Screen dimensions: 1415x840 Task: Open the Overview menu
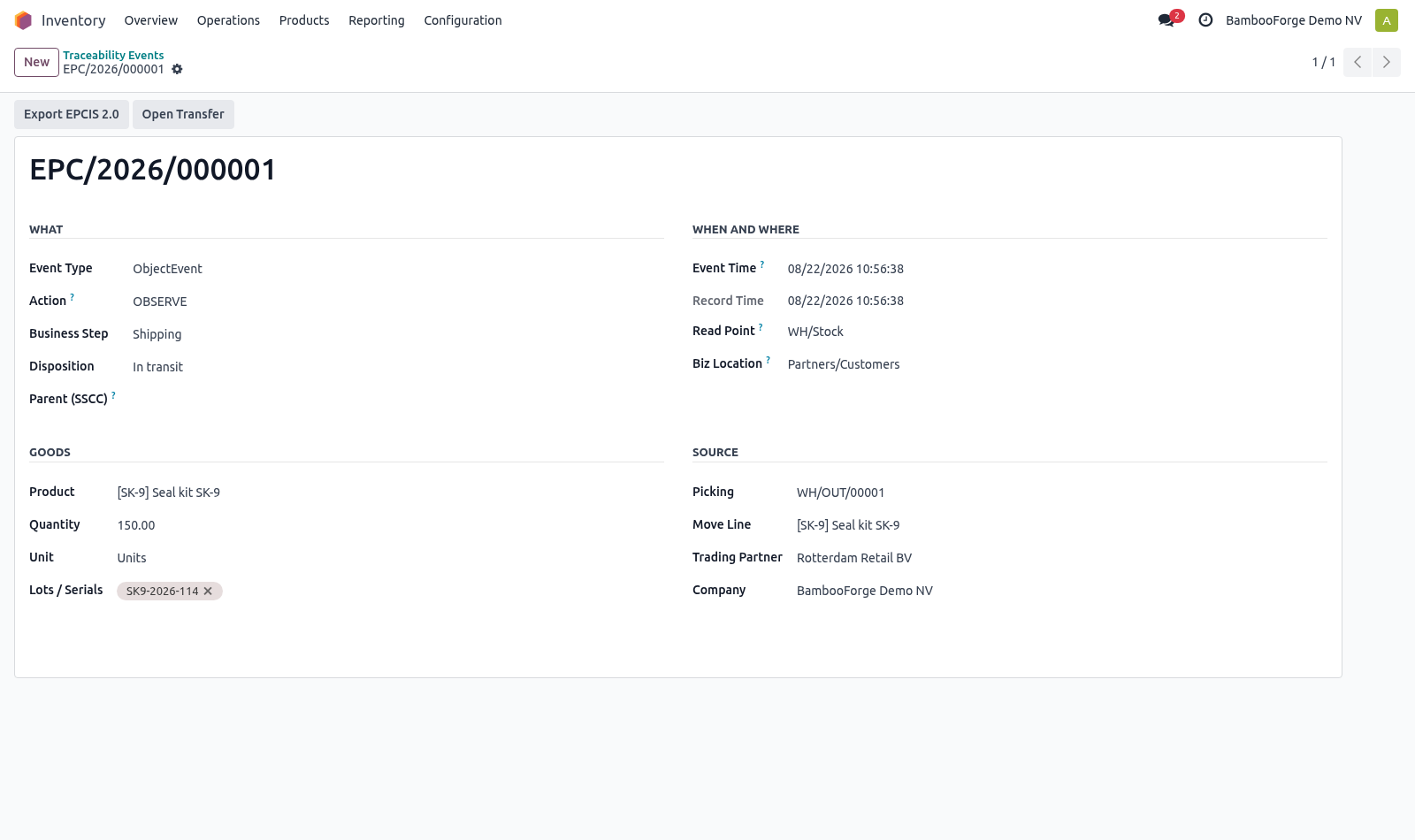pos(151,20)
